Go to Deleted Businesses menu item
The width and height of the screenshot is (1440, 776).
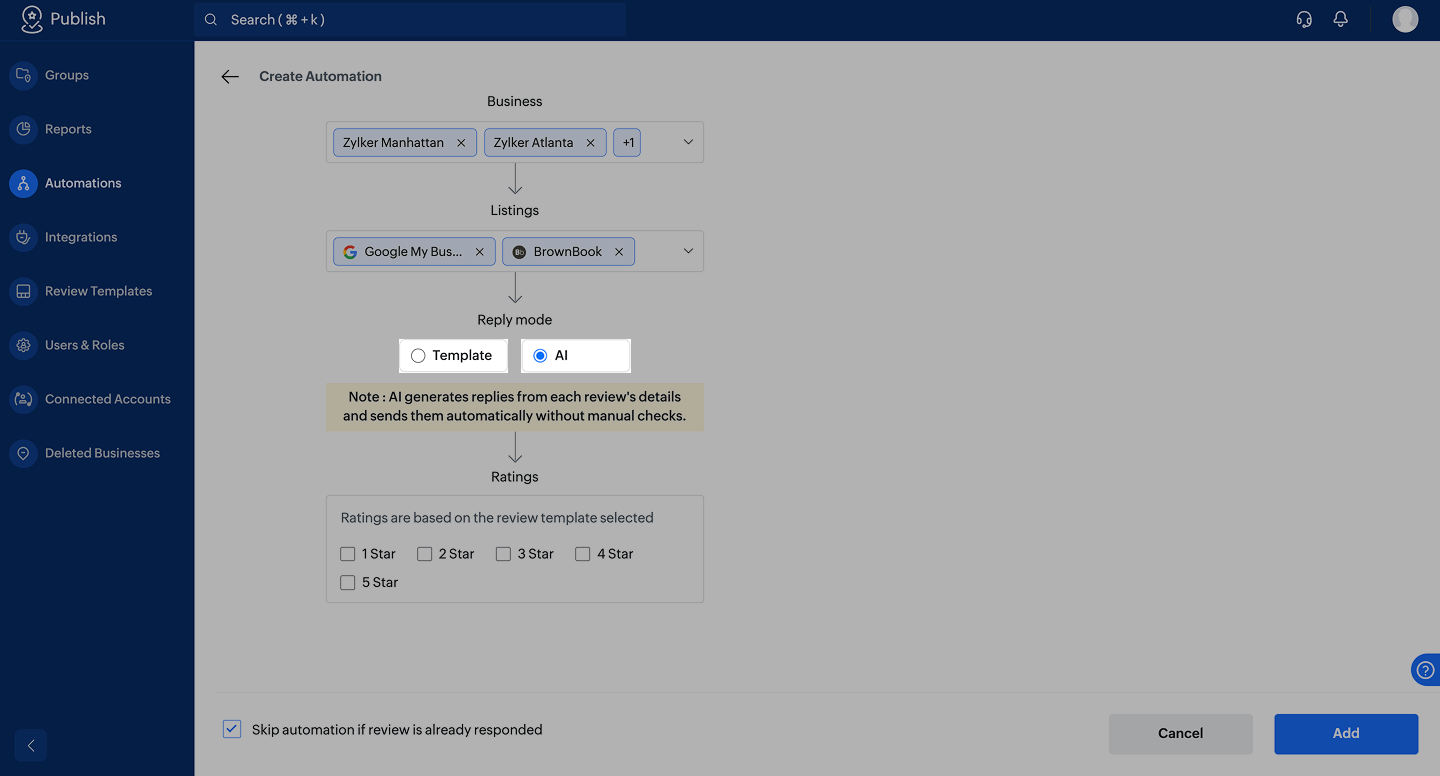pos(102,453)
